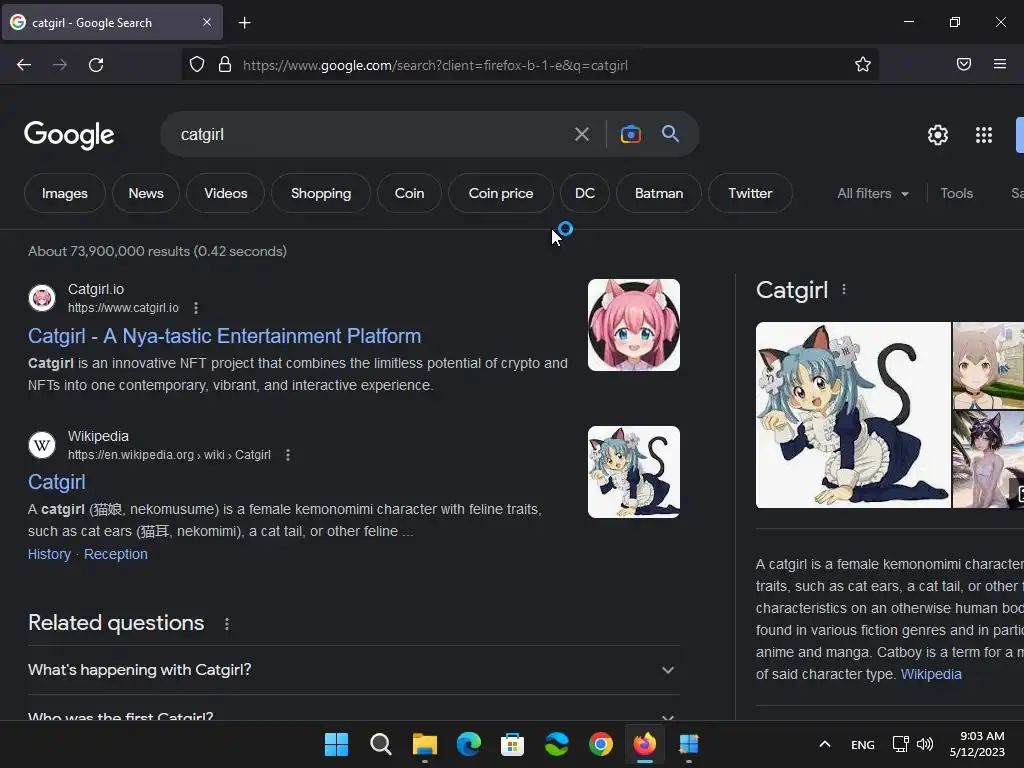Launch File Explorer from taskbar
This screenshot has height=768, width=1024.
(x=424, y=744)
